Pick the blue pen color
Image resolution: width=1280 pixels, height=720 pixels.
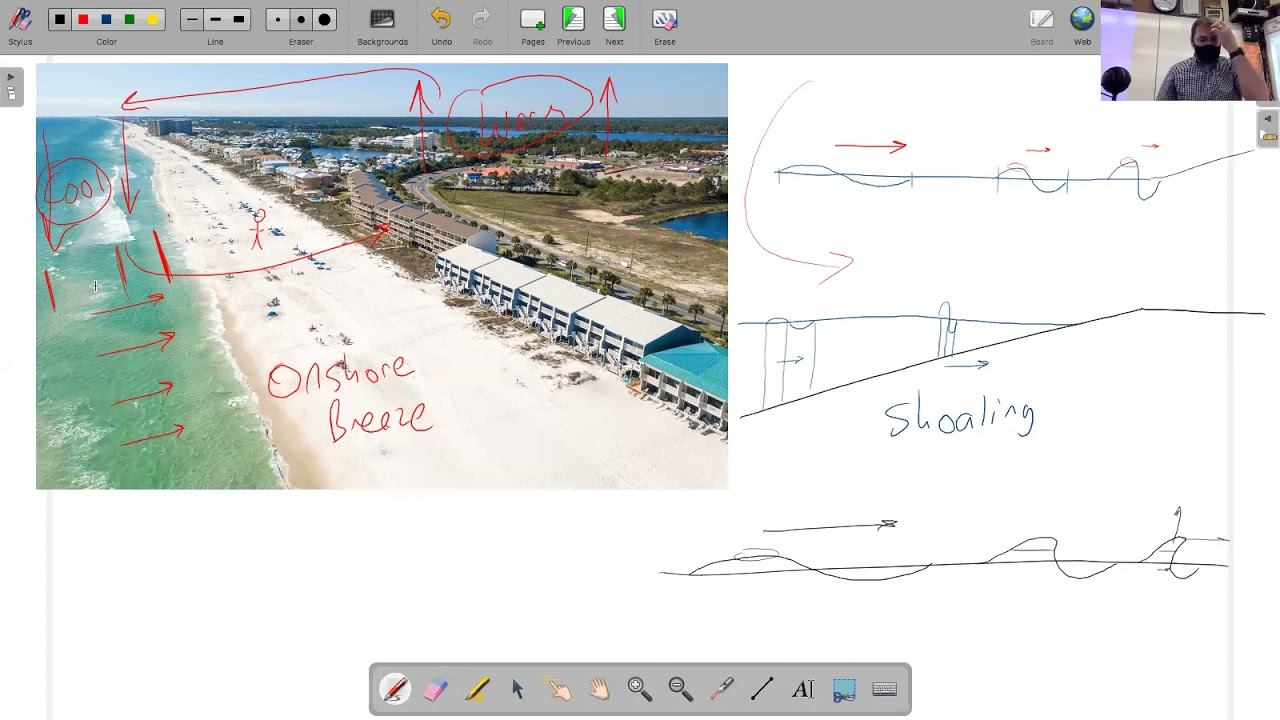(x=107, y=19)
